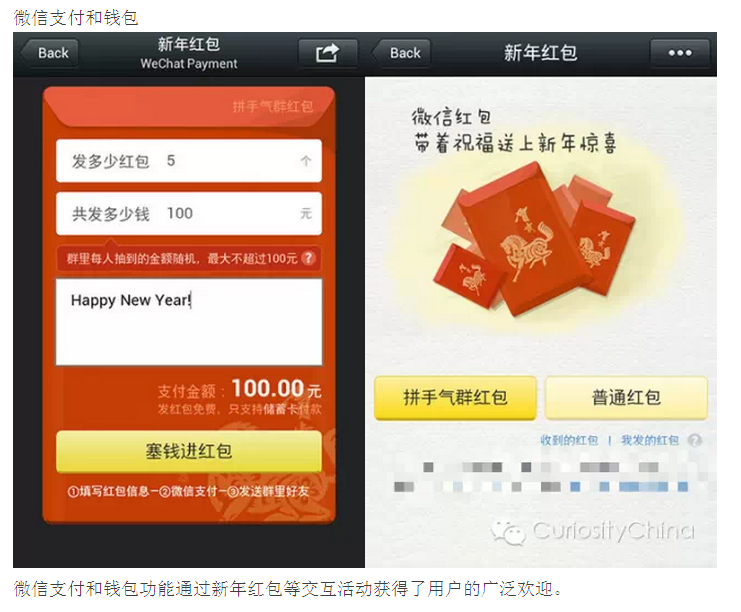741x612 pixels.
Task: Select 普通红包 button
Action: (627, 397)
